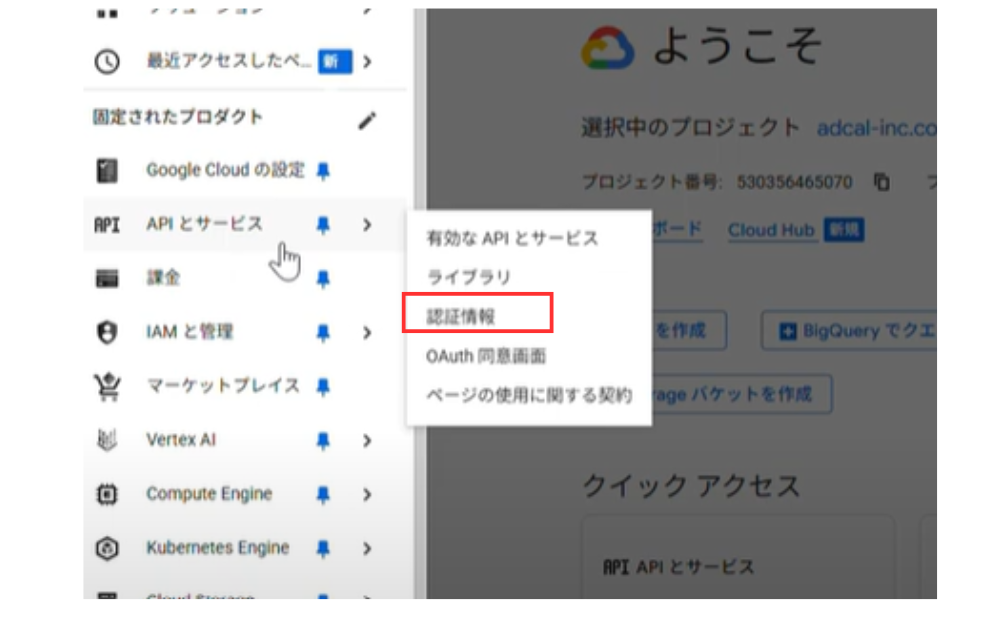
Task: Unpin Google Cloud の設定 via pin icon
Action: 323,171
